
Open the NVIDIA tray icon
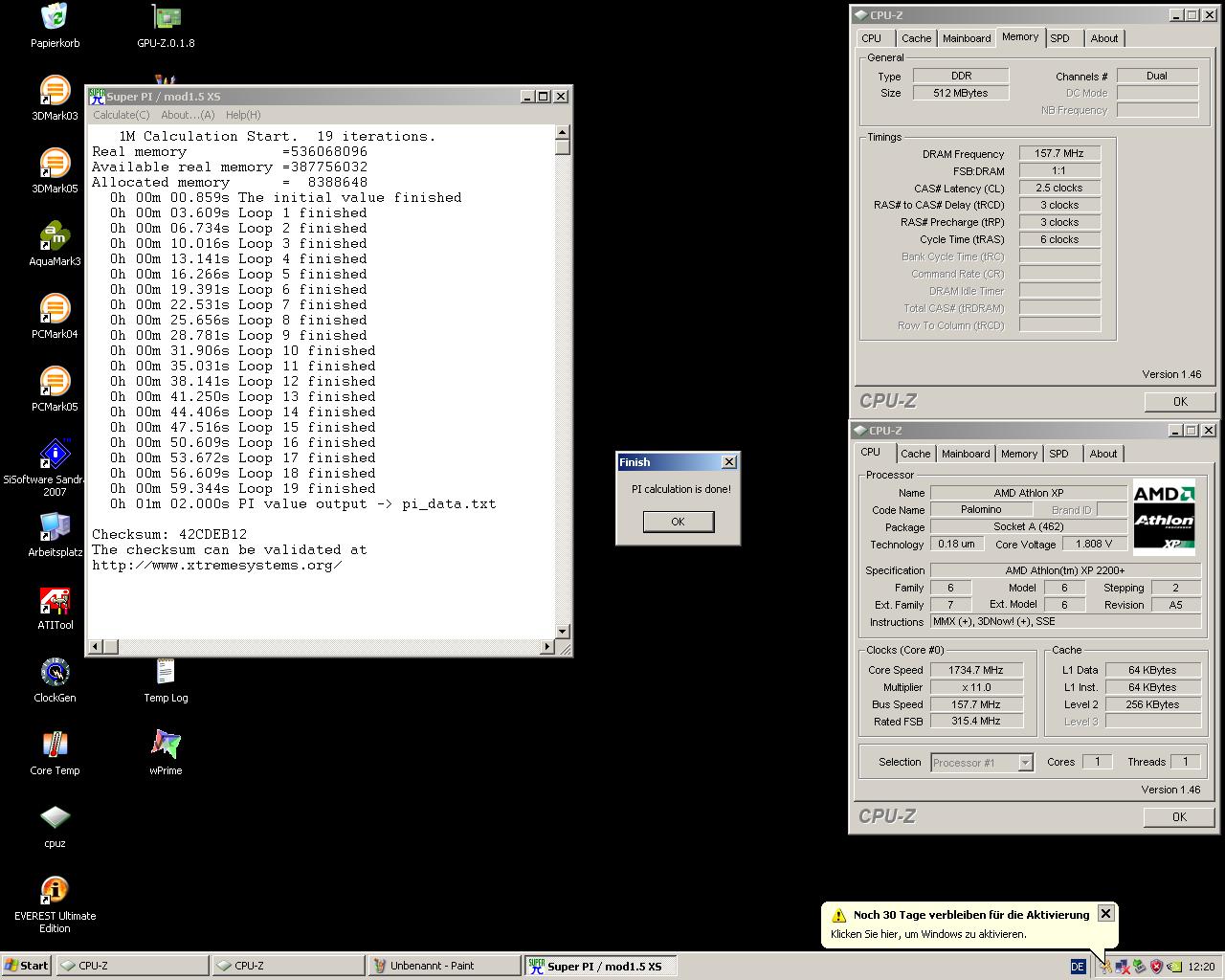pyautogui.click(x=1173, y=967)
